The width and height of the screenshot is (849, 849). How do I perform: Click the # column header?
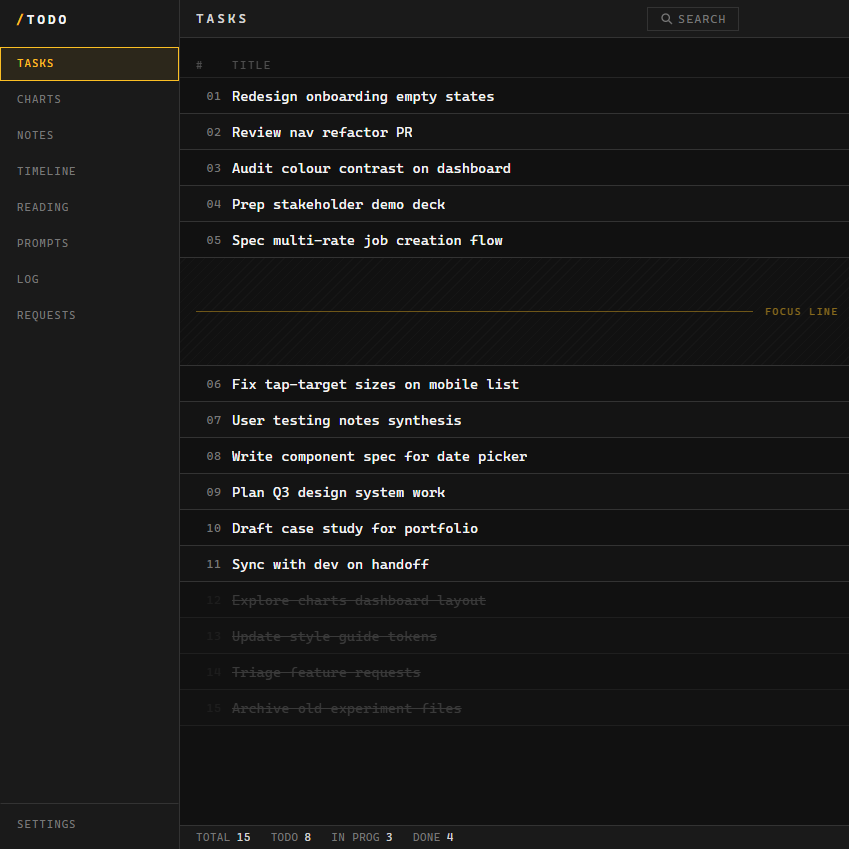point(199,66)
